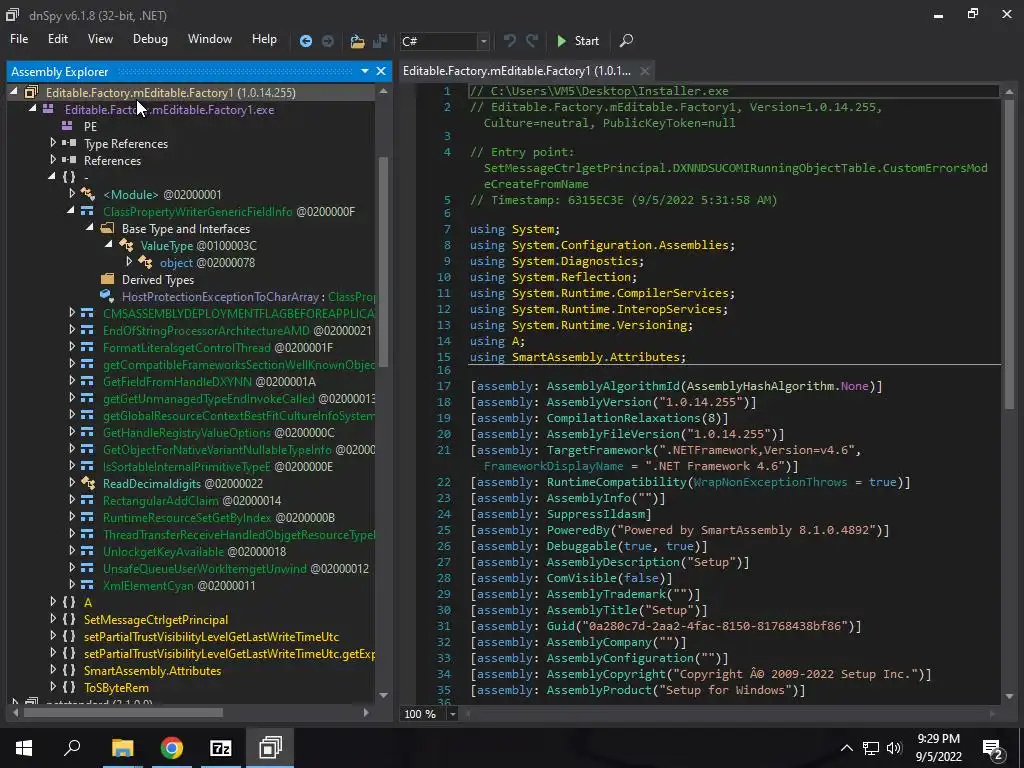Click the Save All toolbar icon
Image resolution: width=1024 pixels, height=768 pixels.
point(380,40)
